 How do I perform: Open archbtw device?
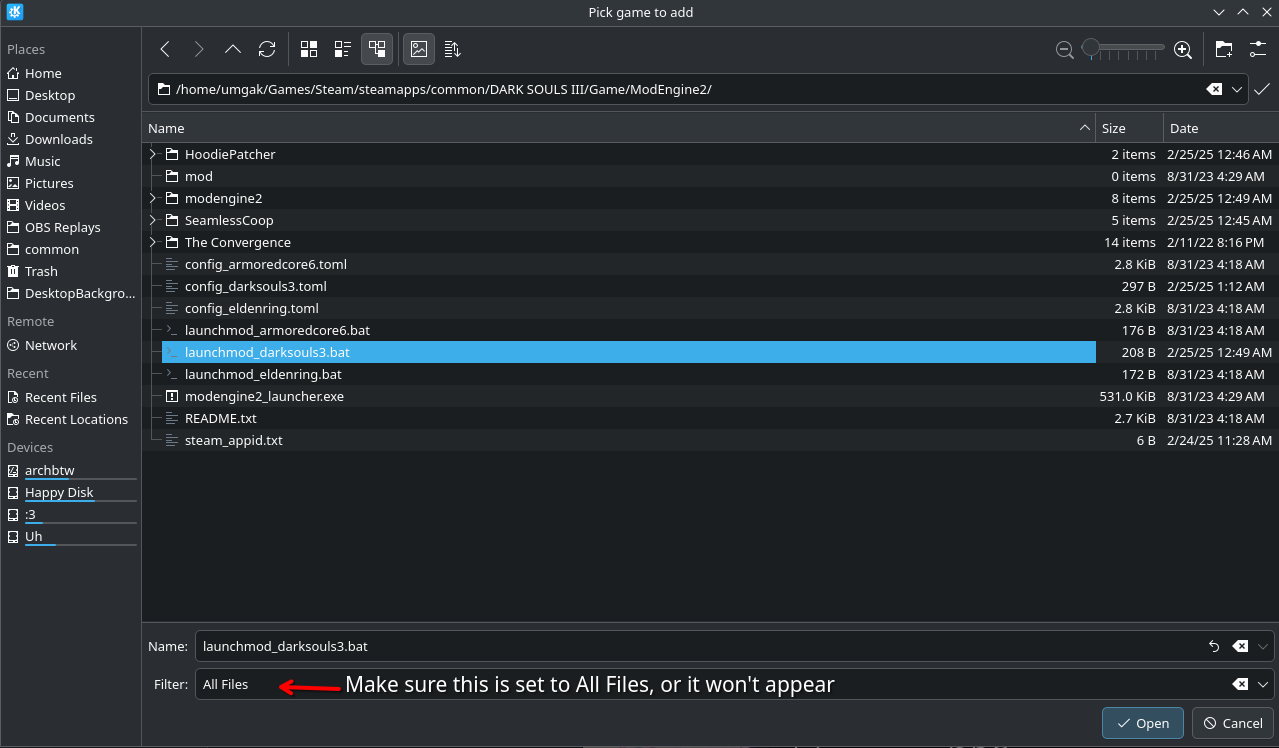click(70, 470)
